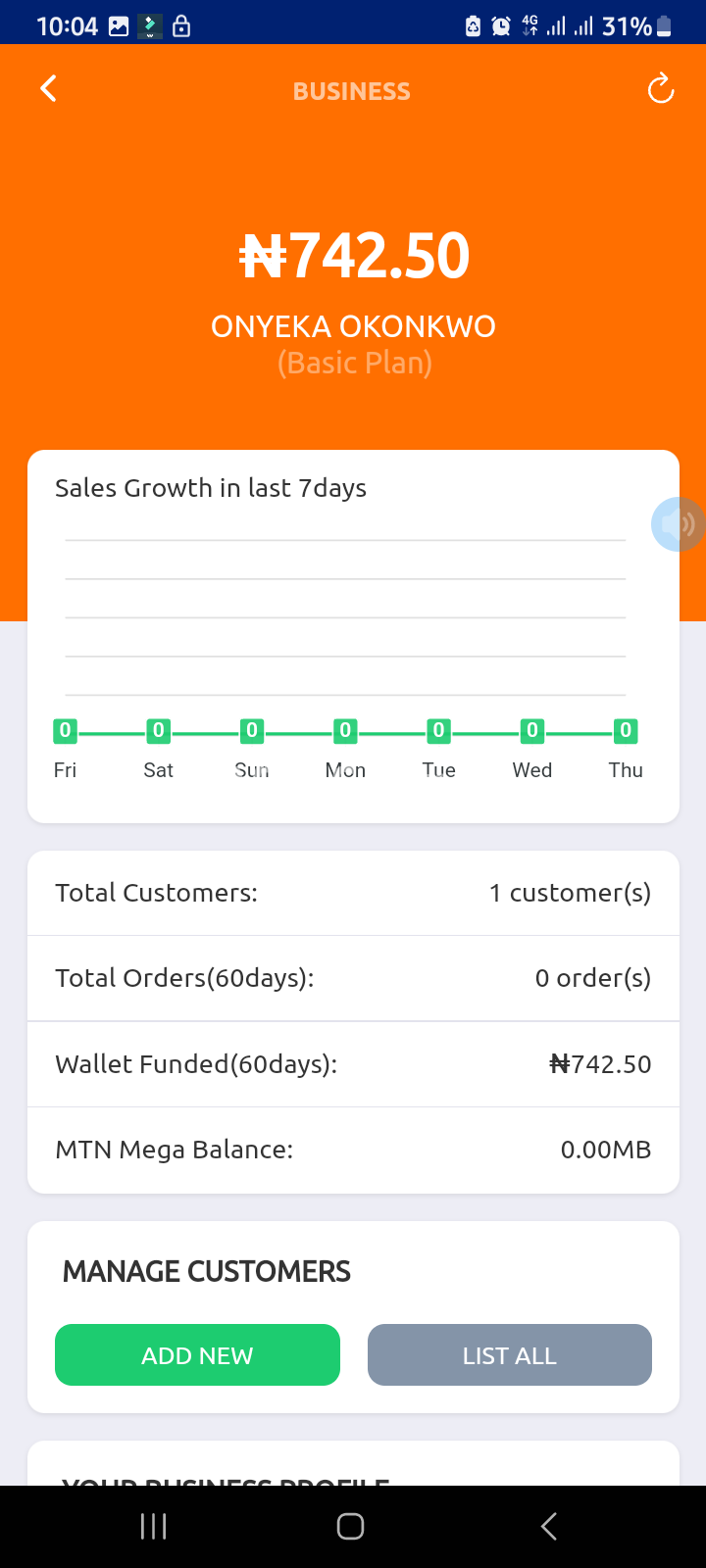Tap the Android recent apps icon
Viewport: 706px width, 1568px height.
(154, 1526)
